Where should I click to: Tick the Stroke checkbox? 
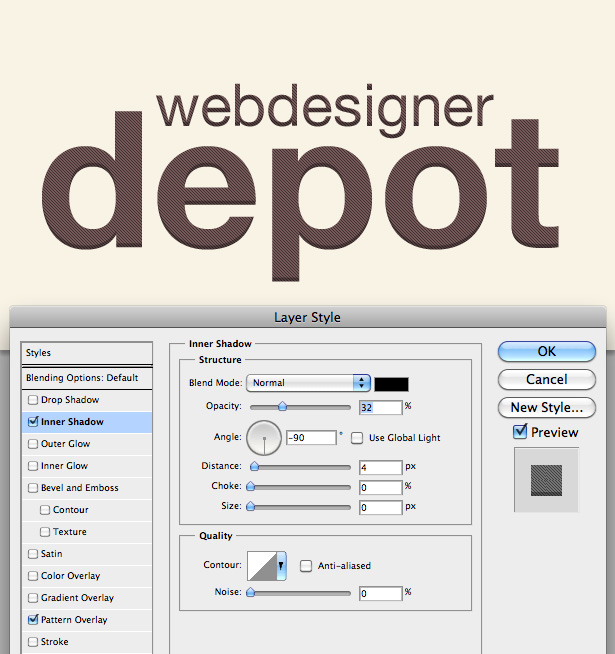click(x=33, y=642)
